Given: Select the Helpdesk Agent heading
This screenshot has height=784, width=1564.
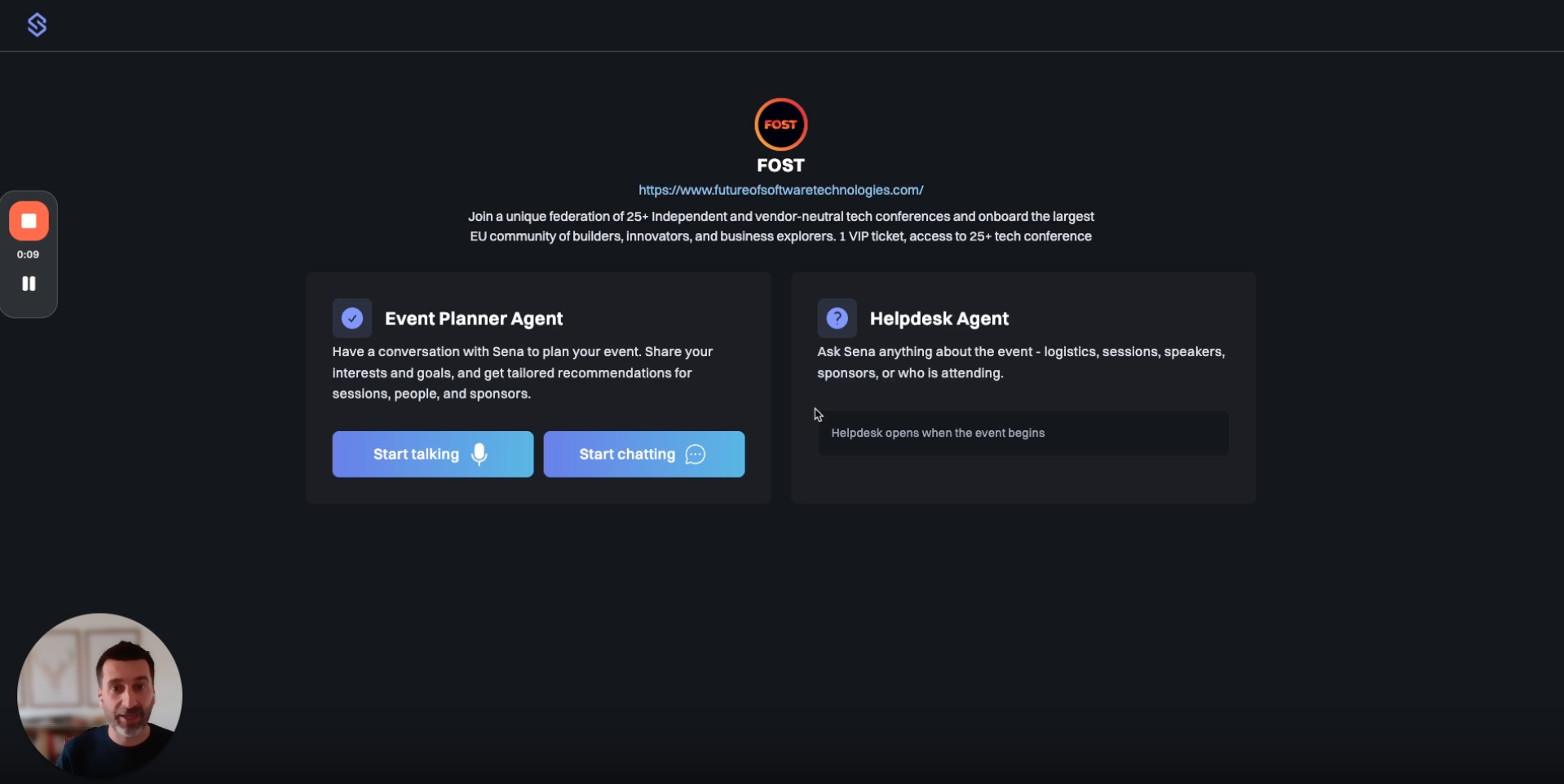Looking at the screenshot, I should [939, 319].
